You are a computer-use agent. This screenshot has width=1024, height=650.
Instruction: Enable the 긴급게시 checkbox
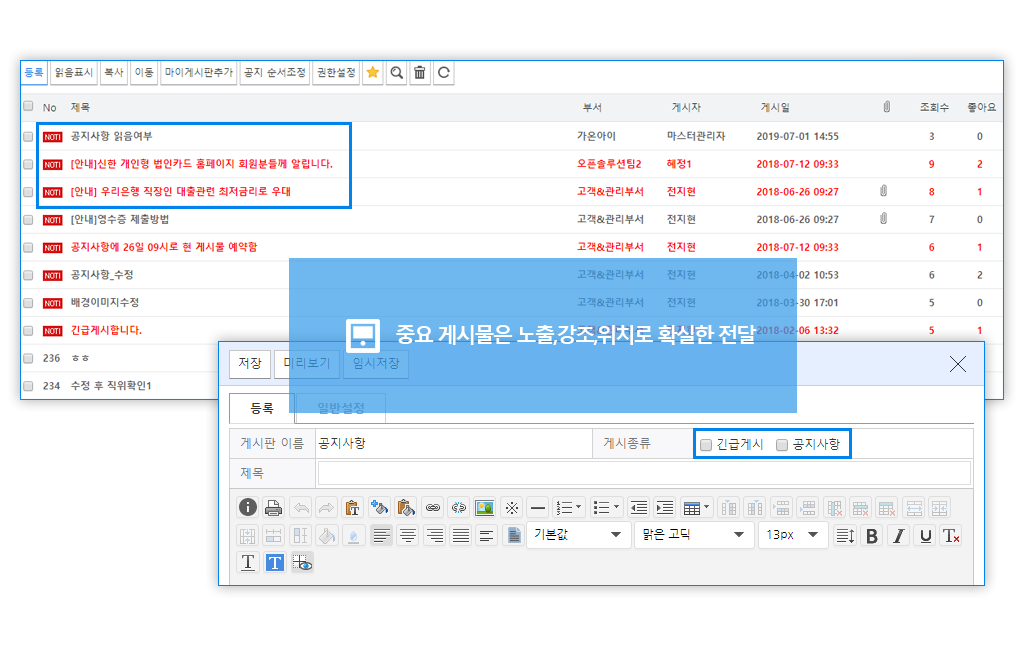click(706, 445)
